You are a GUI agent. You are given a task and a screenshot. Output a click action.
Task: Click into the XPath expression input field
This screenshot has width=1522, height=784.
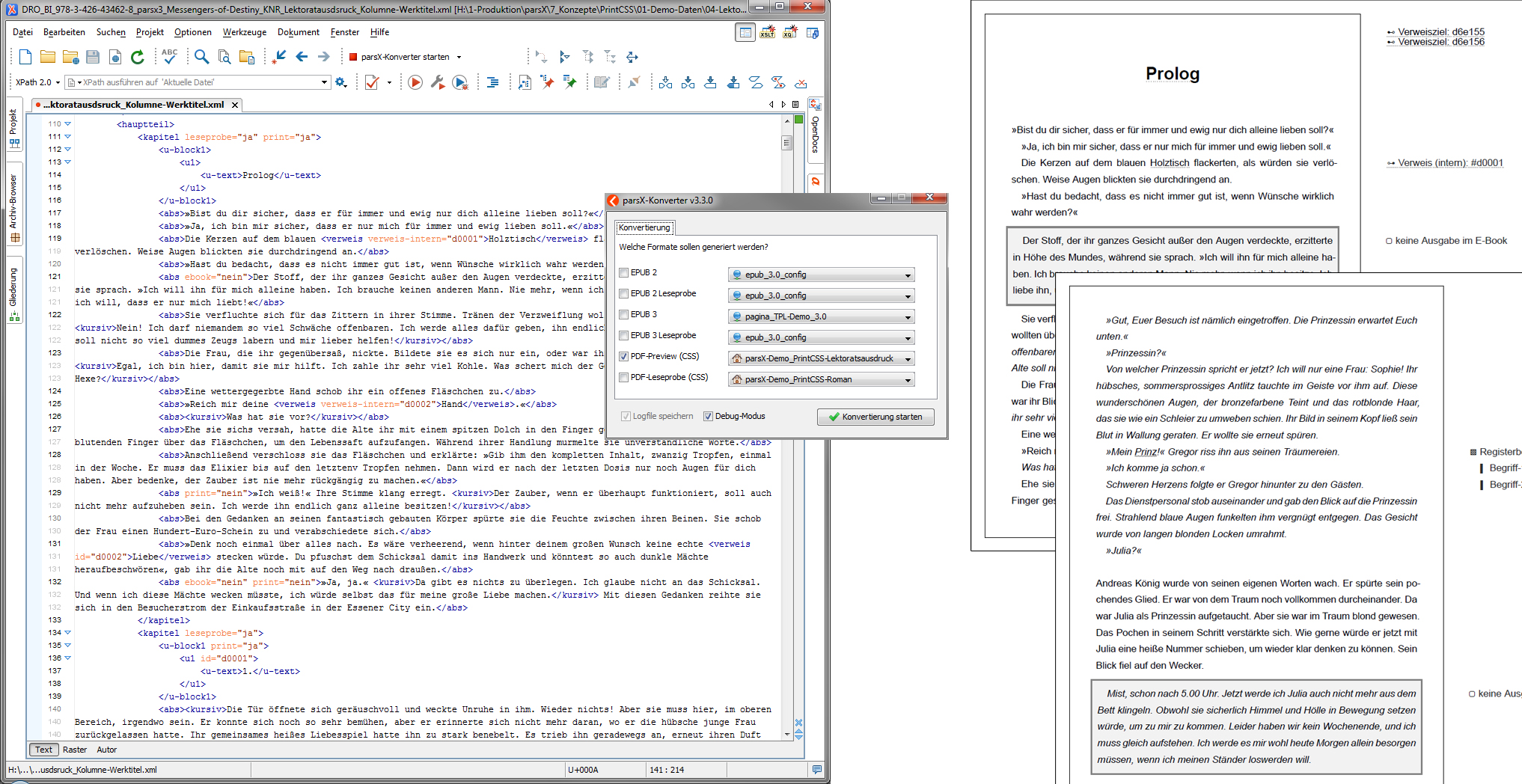coord(198,82)
